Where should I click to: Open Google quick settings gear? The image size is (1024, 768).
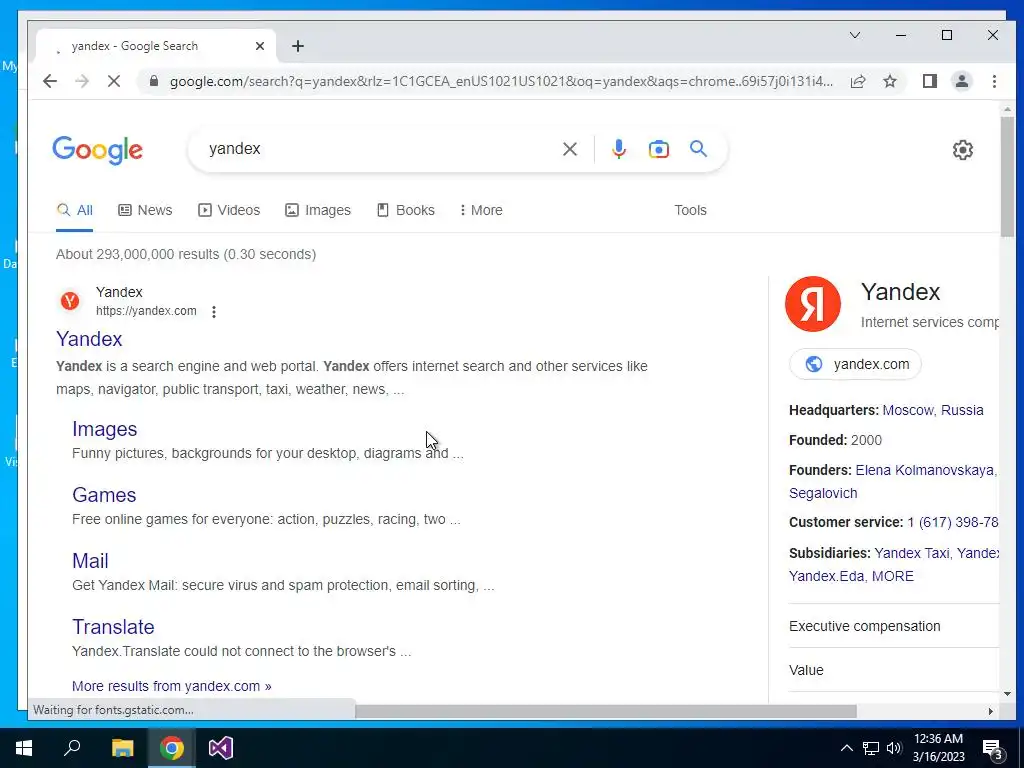[x=962, y=150]
